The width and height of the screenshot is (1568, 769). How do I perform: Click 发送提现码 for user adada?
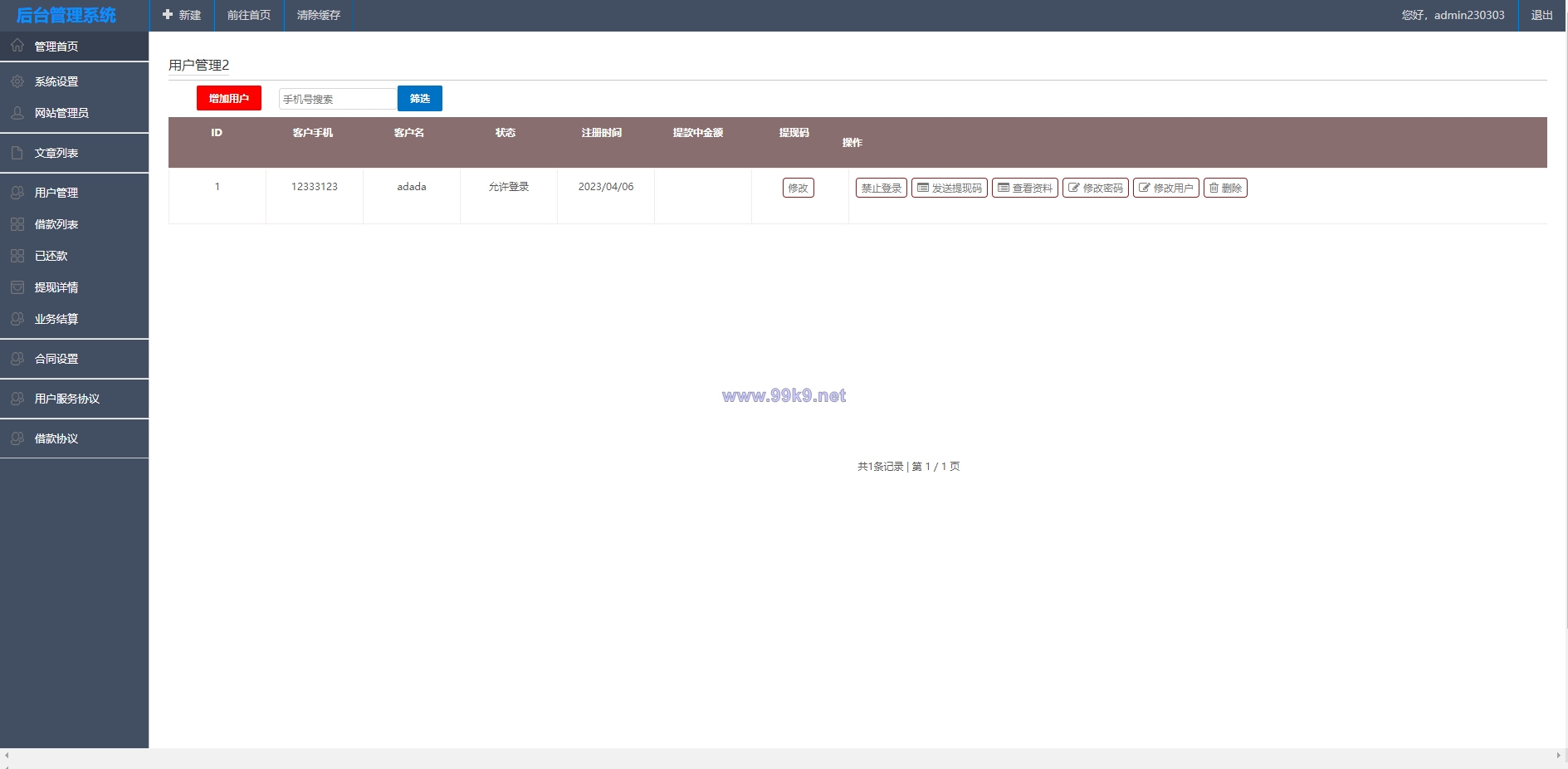coord(950,188)
